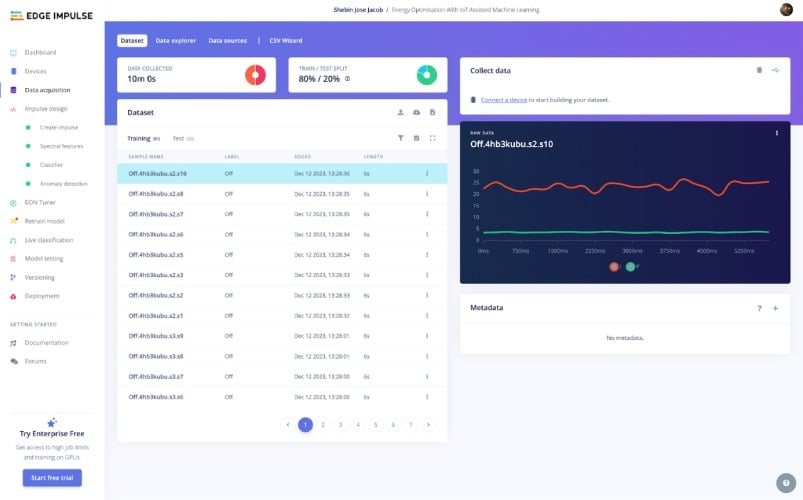Add metadata with plus icon

[x=775, y=308]
